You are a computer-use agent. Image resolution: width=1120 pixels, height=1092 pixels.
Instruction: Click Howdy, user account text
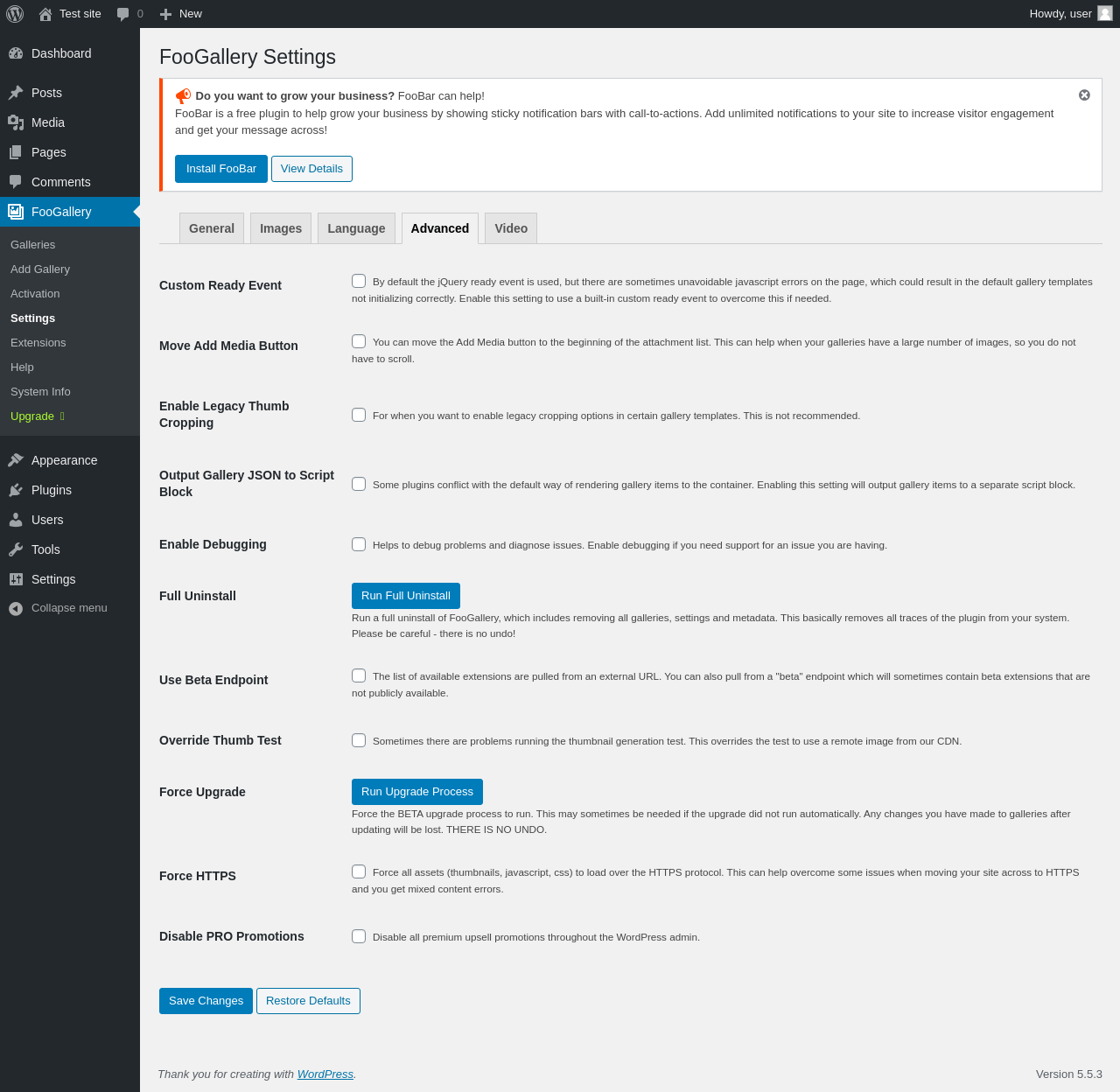pyautogui.click(x=1060, y=14)
